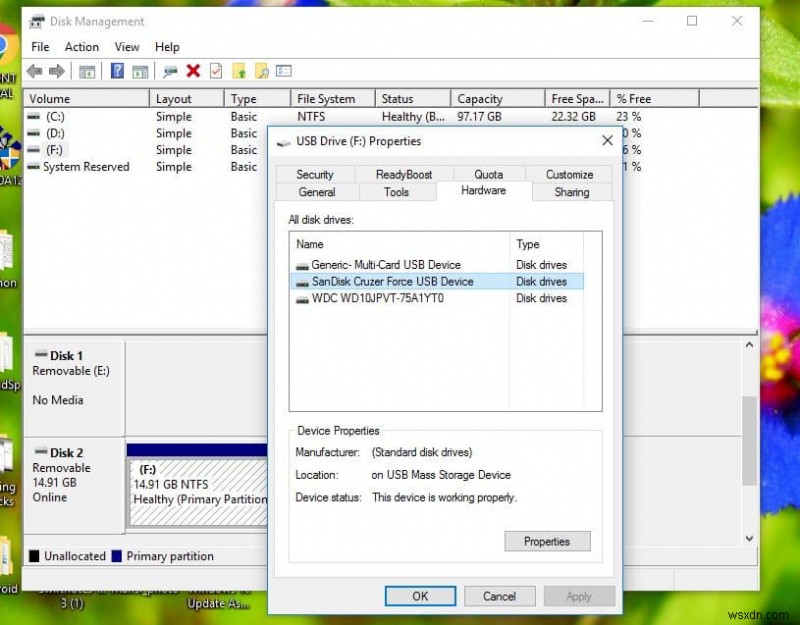
Task: Click the back arrow toolbar icon
Action: tap(33, 71)
